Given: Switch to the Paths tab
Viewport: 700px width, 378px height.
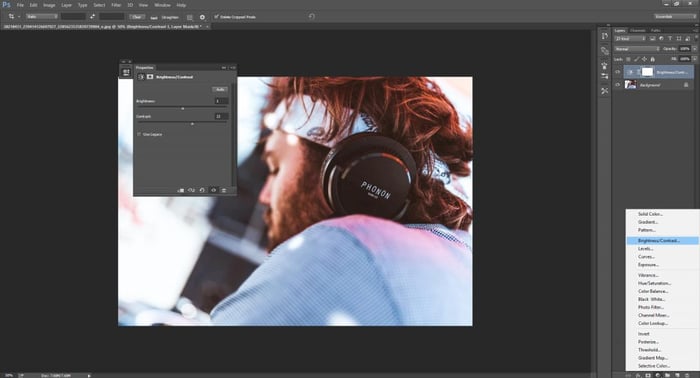Looking at the screenshot, I should pos(655,30).
